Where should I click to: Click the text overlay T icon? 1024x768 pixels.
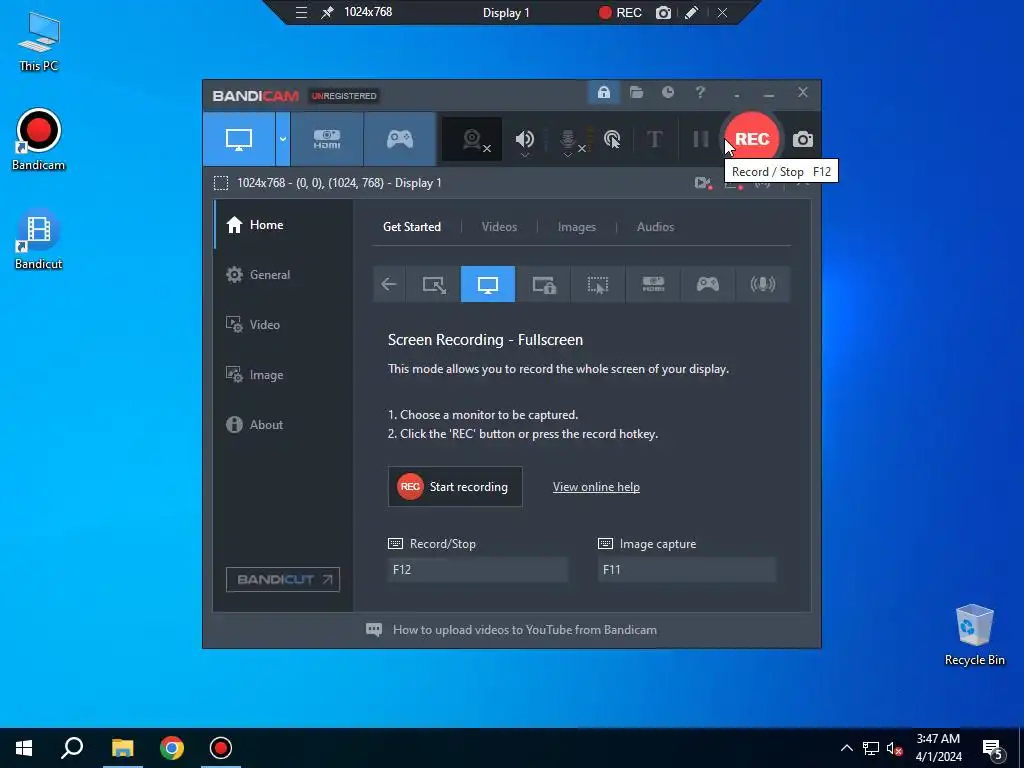[654, 139]
